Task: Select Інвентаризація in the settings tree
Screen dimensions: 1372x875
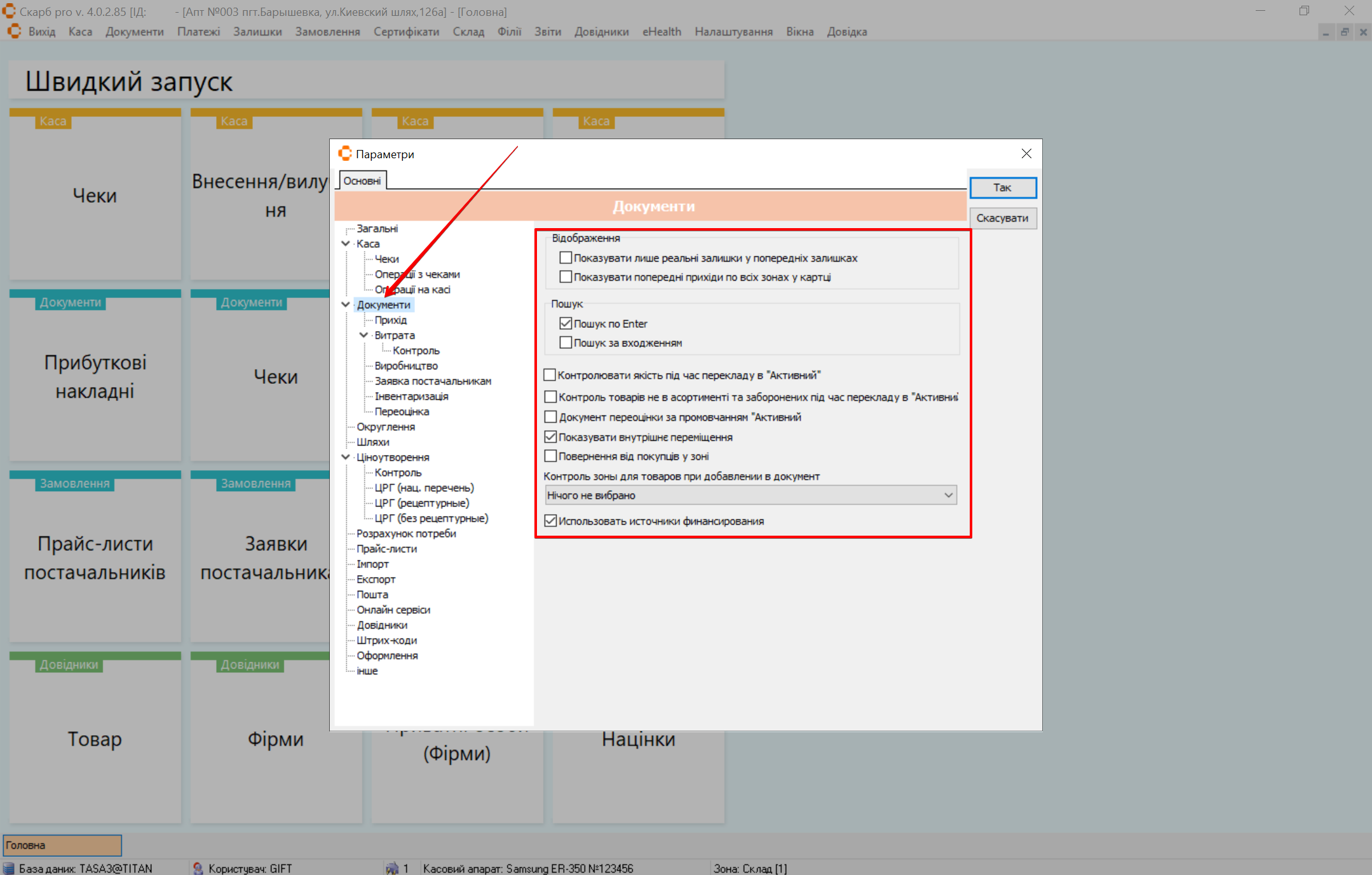Action: [411, 396]
